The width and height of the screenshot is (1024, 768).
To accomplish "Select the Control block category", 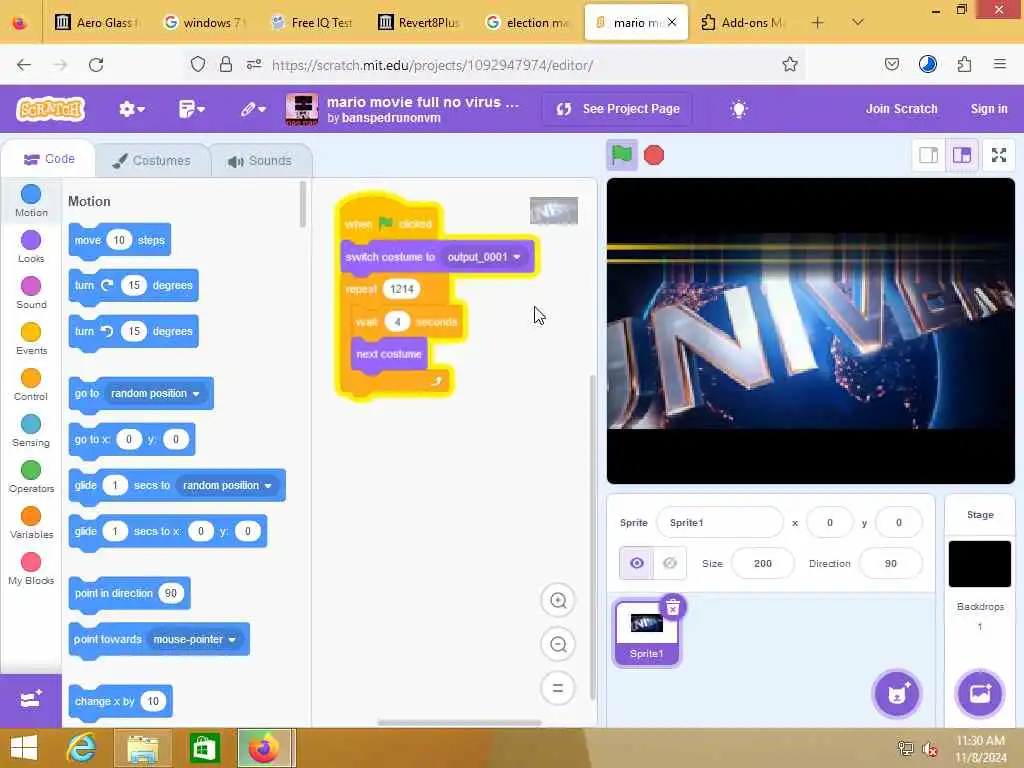I will coord(31,385).
